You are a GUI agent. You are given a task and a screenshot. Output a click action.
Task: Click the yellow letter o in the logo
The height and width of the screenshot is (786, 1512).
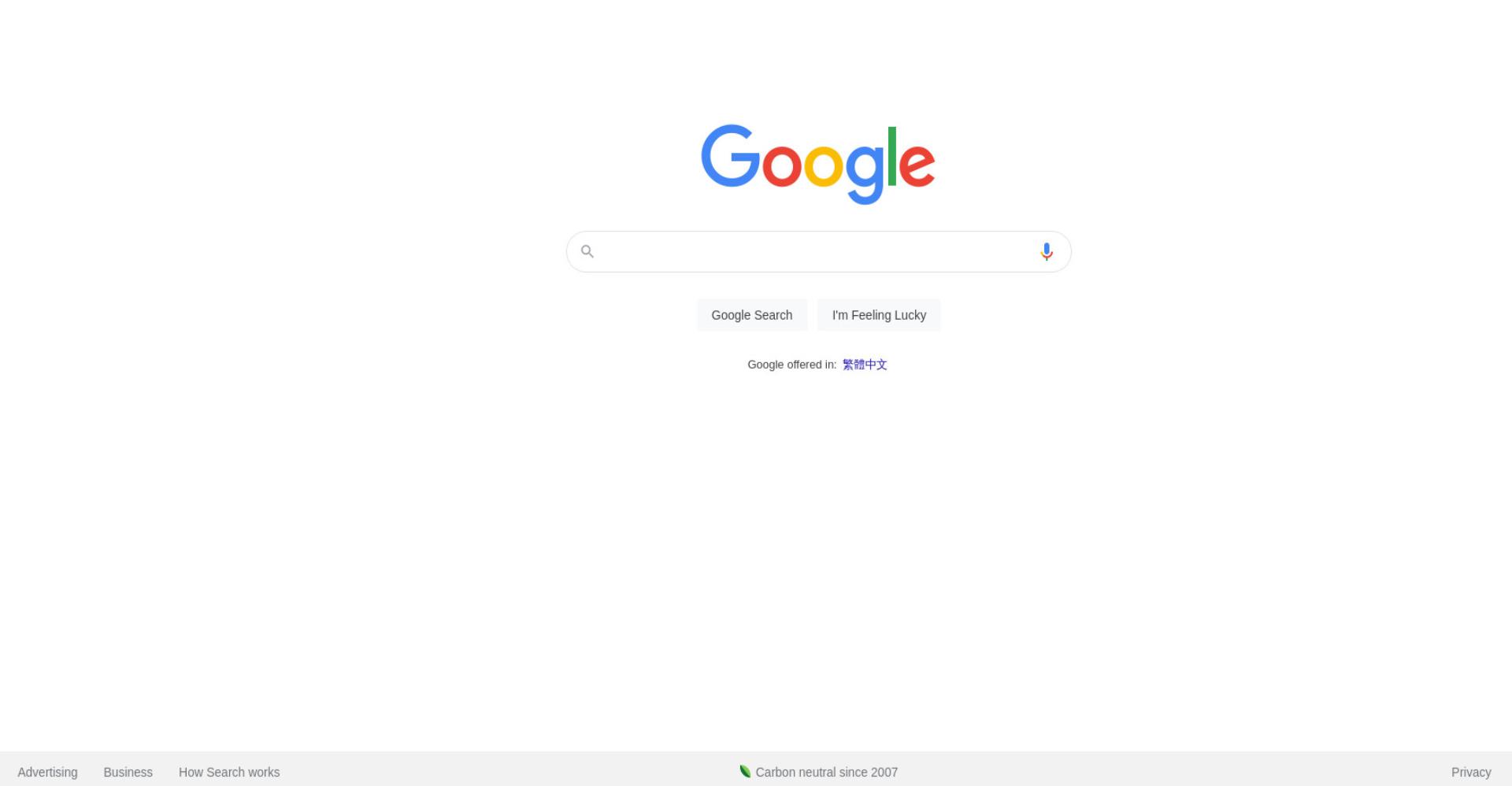point(823,165)
